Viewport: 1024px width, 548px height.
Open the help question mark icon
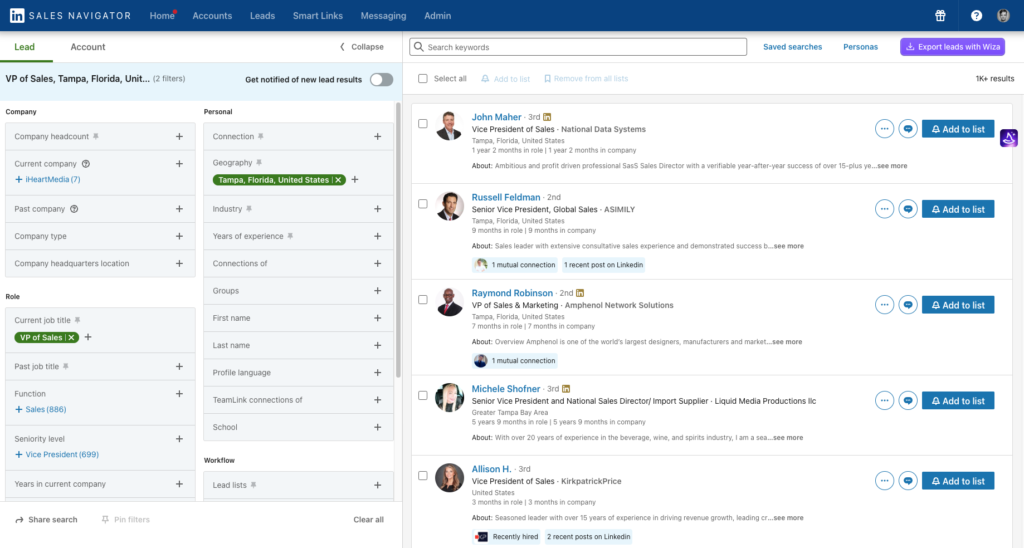976,16
